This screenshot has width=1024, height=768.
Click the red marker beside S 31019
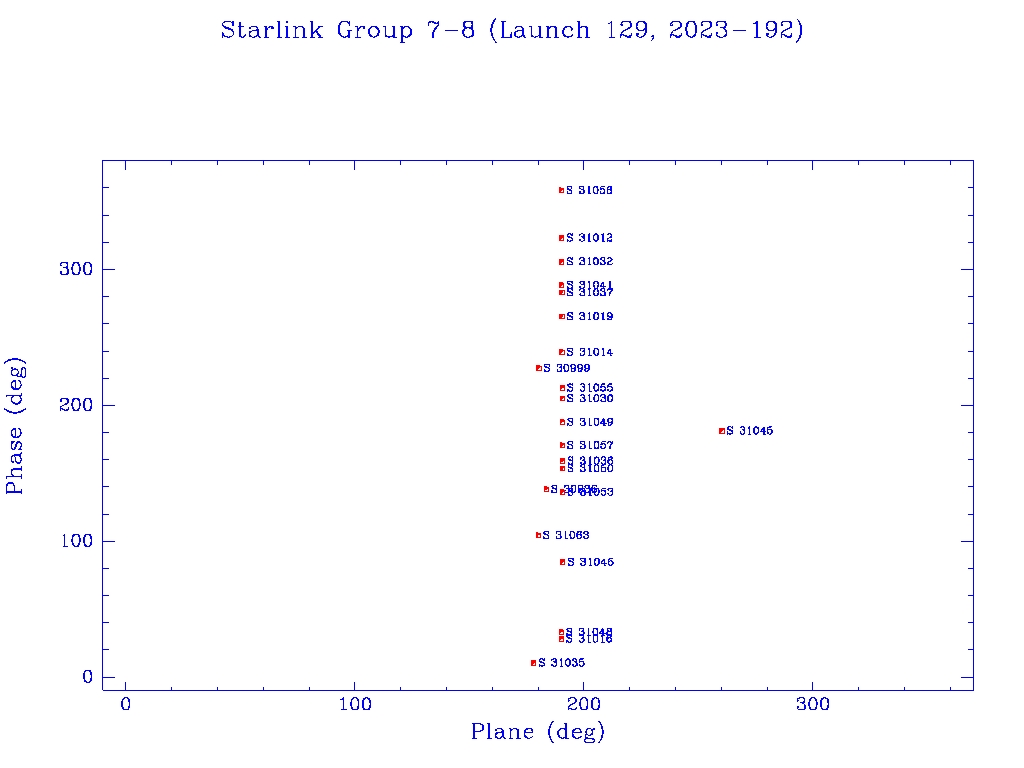(562, 317)
